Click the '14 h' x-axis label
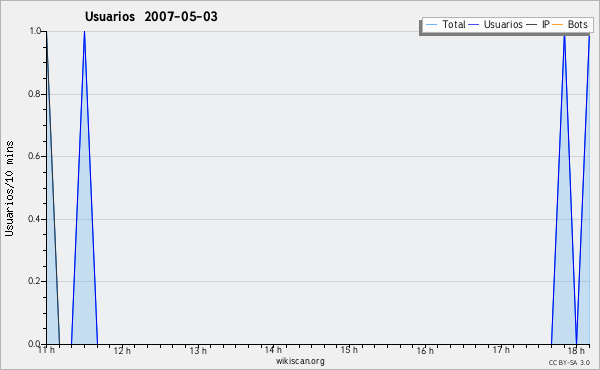Screen dimensions: 600x370 point(273,350)
